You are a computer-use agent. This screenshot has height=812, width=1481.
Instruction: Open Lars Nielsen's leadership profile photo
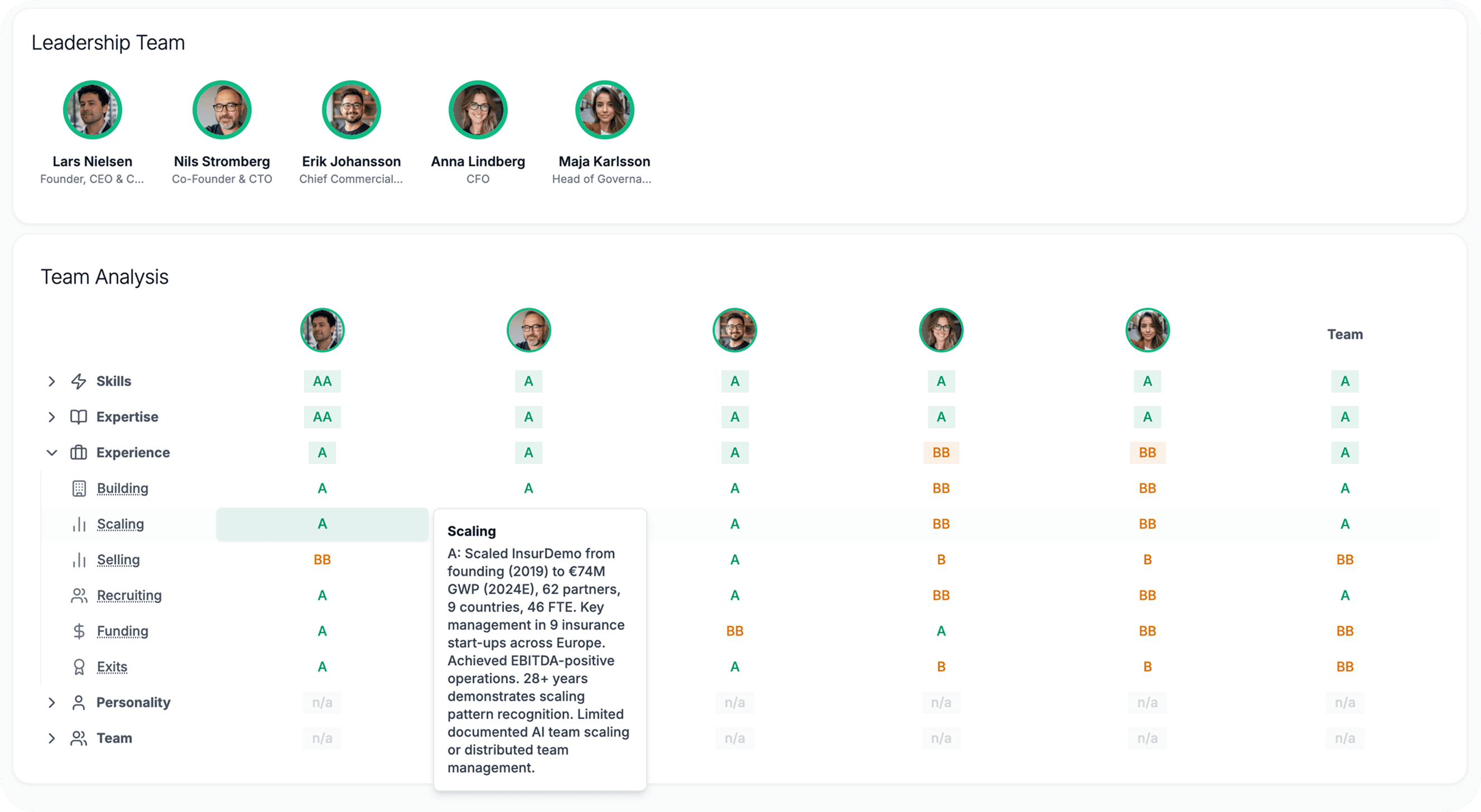pyautogui.click(x=93, y=110)
